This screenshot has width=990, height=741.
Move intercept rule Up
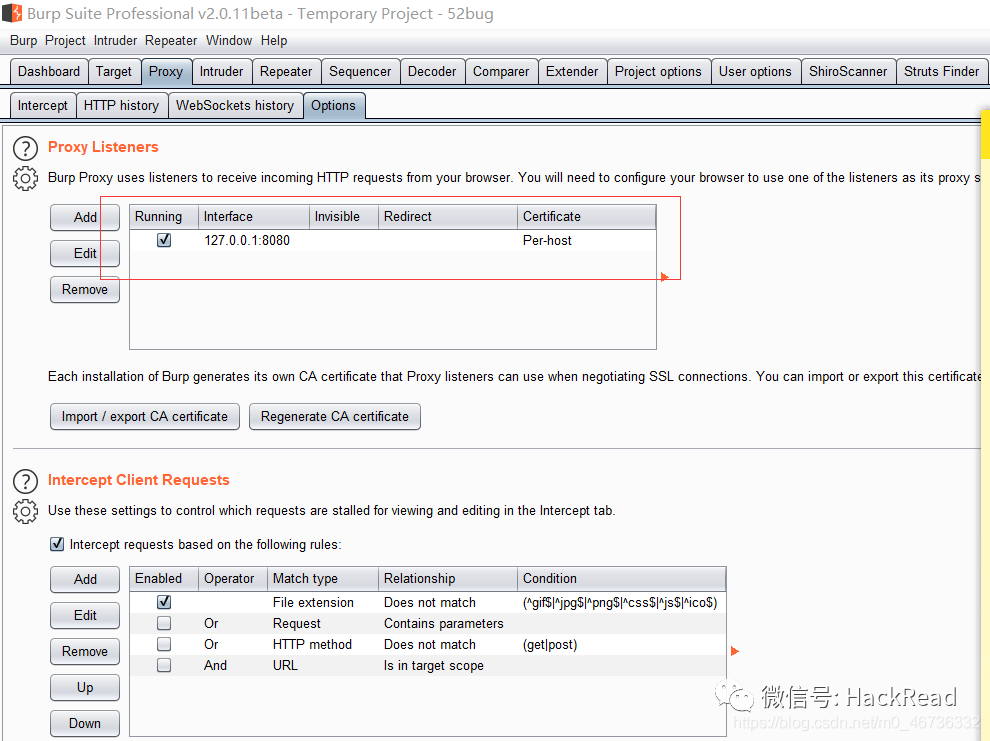coord(85,687)
